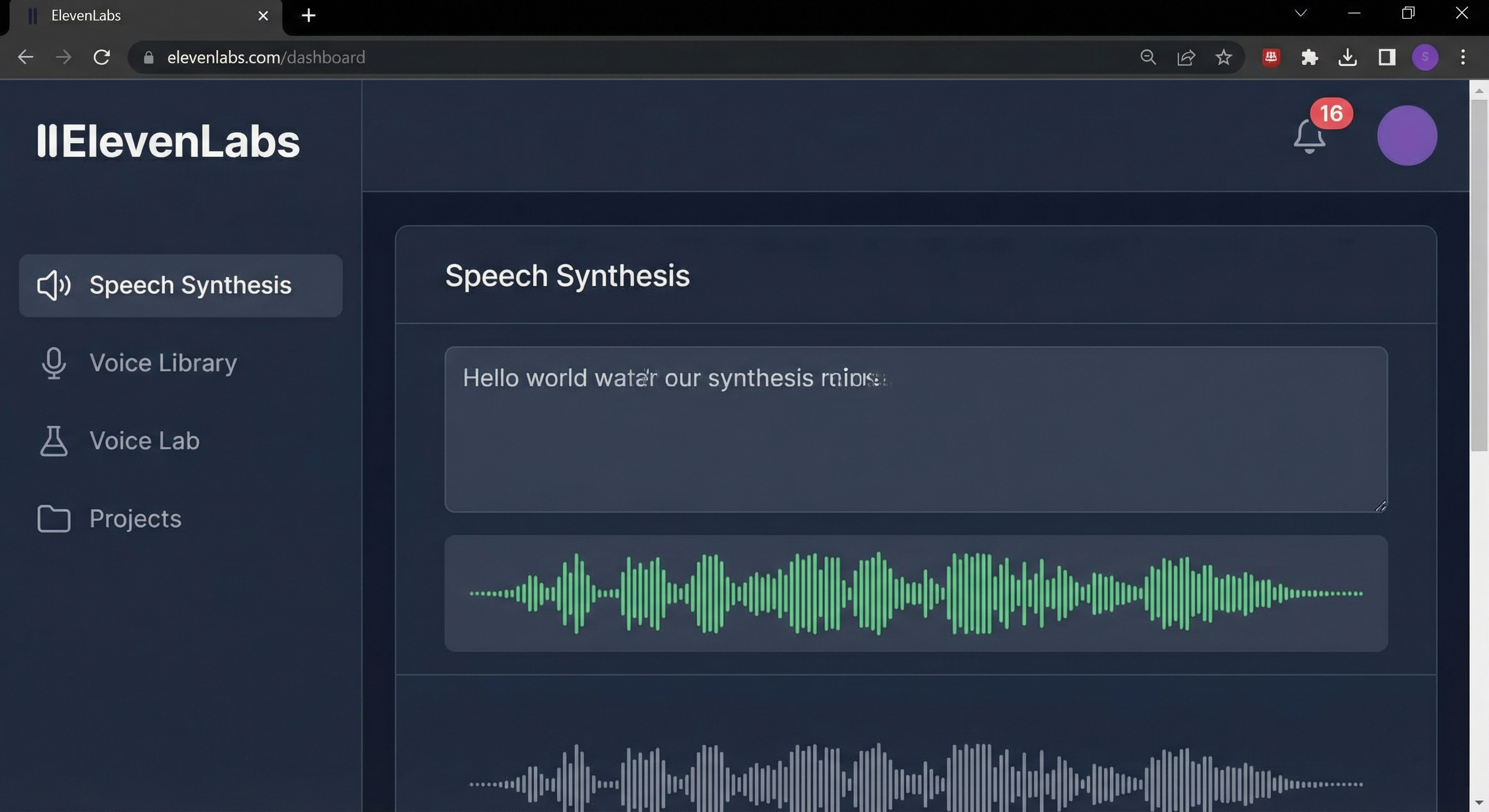Screen dimensions: 1489x812
Task: Click the notification bell with 16 alerts
Action: pos(1309,137)
